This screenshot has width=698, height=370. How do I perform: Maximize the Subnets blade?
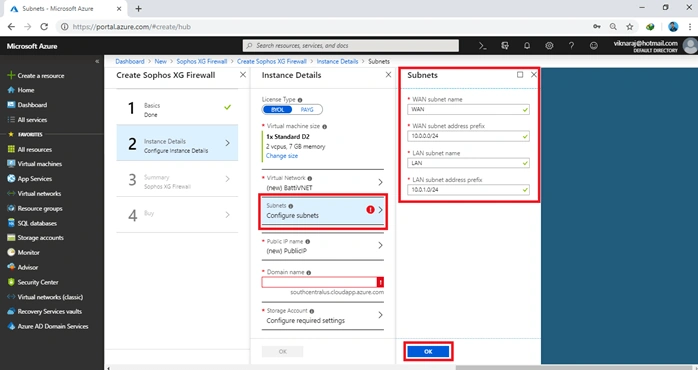point(520,75)
